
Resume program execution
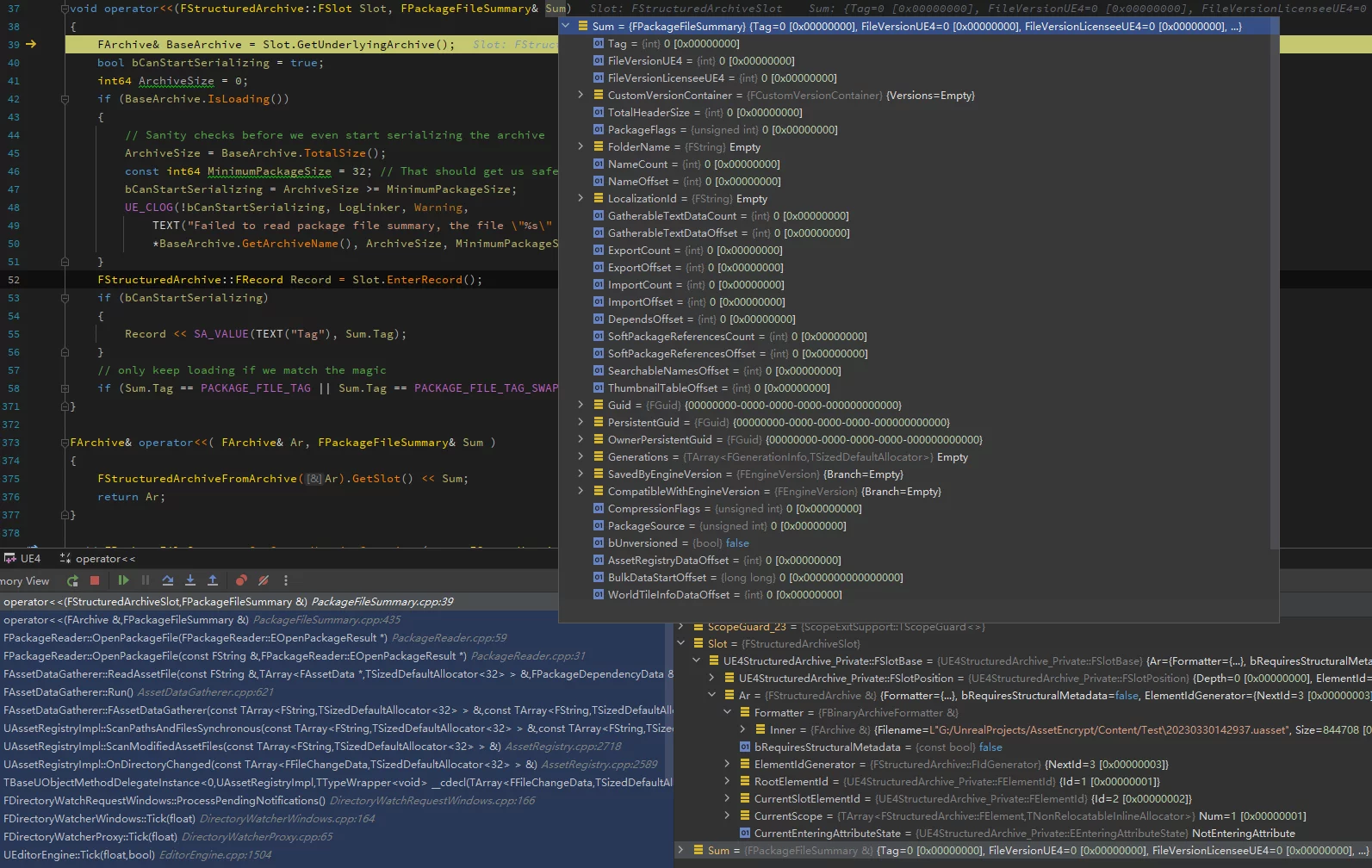tap(123, 581)
